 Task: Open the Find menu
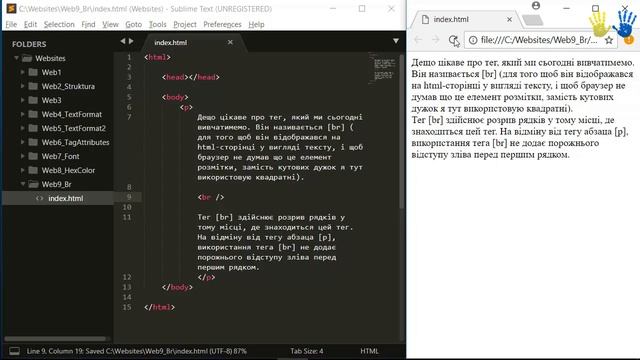tap(88, 24)
